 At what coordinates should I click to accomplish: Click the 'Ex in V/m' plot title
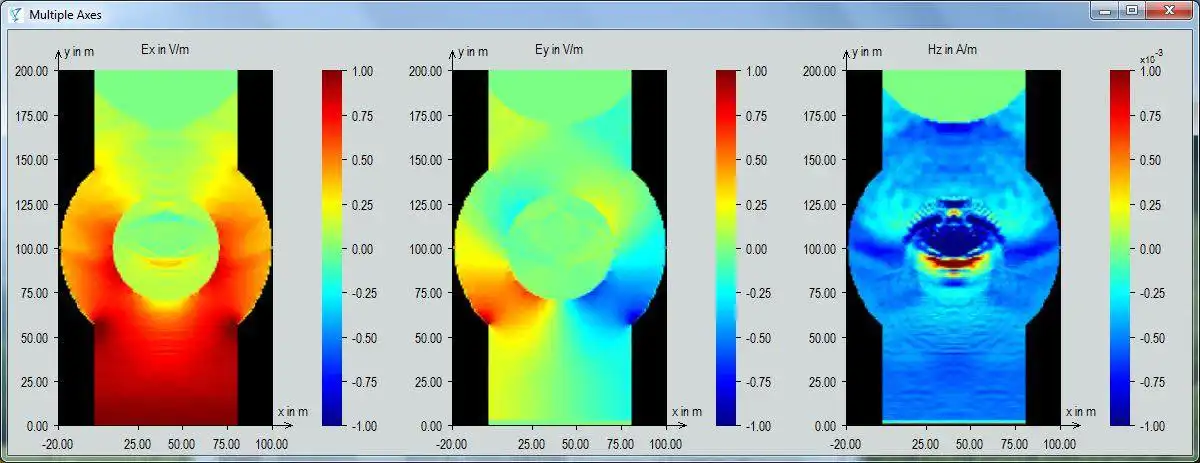click(165, 49)
